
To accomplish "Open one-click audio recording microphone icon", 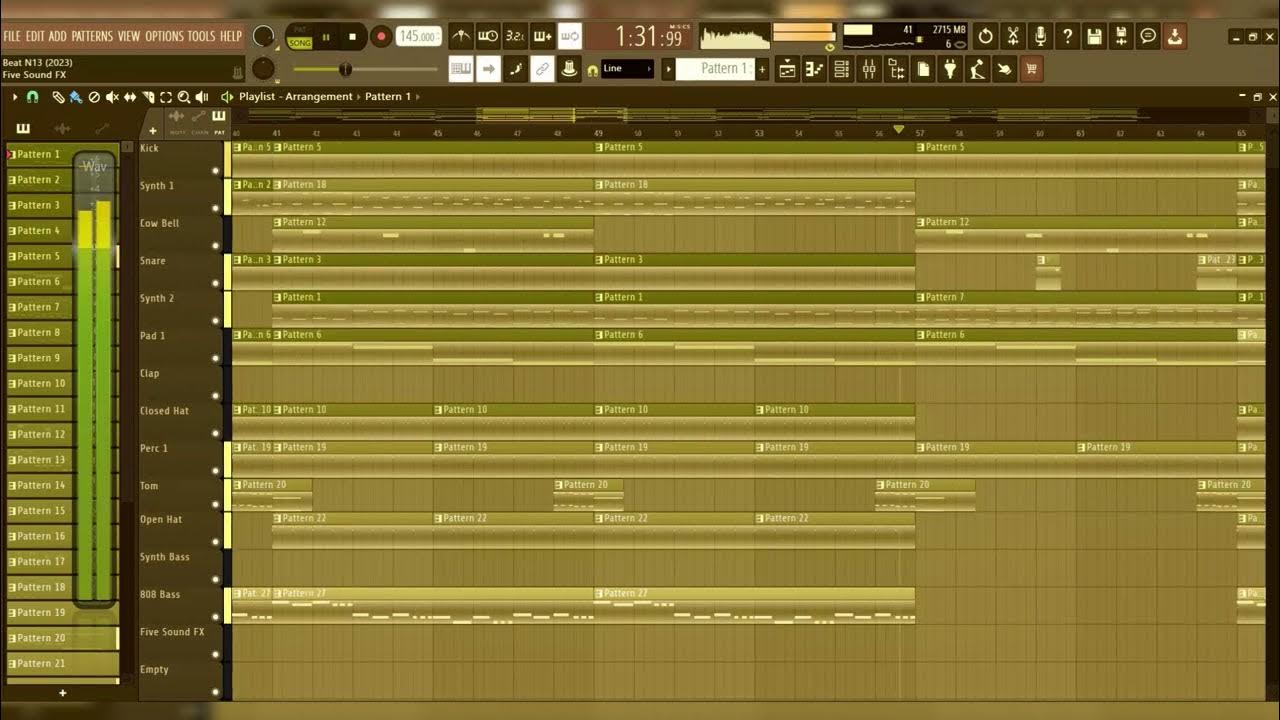I will coord(1040,37).
